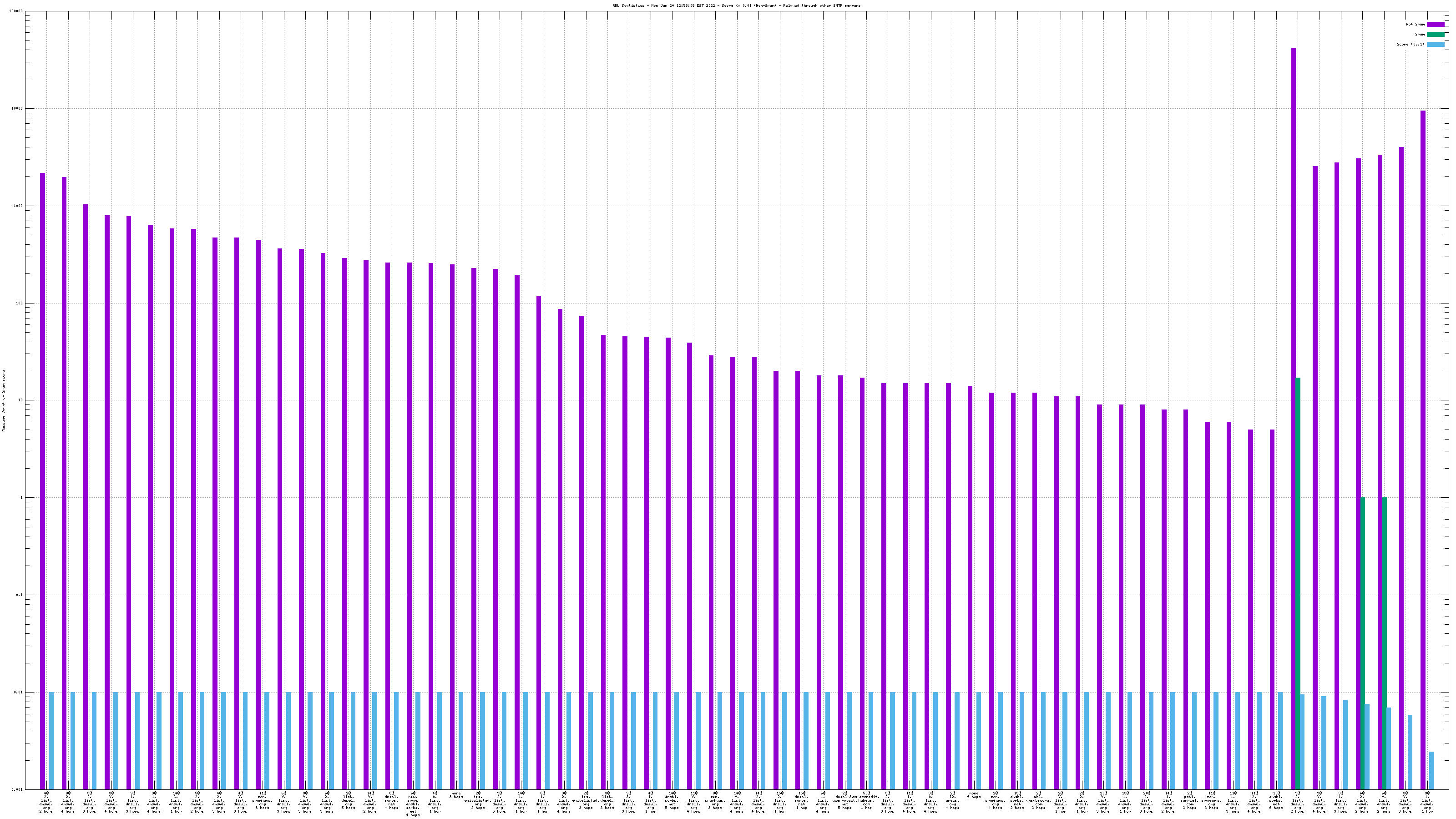This screenshot has width=1456, height=819.
Task: Click the 'Message Count or Spam Score' axis label
Action: [x=3, y=401]
